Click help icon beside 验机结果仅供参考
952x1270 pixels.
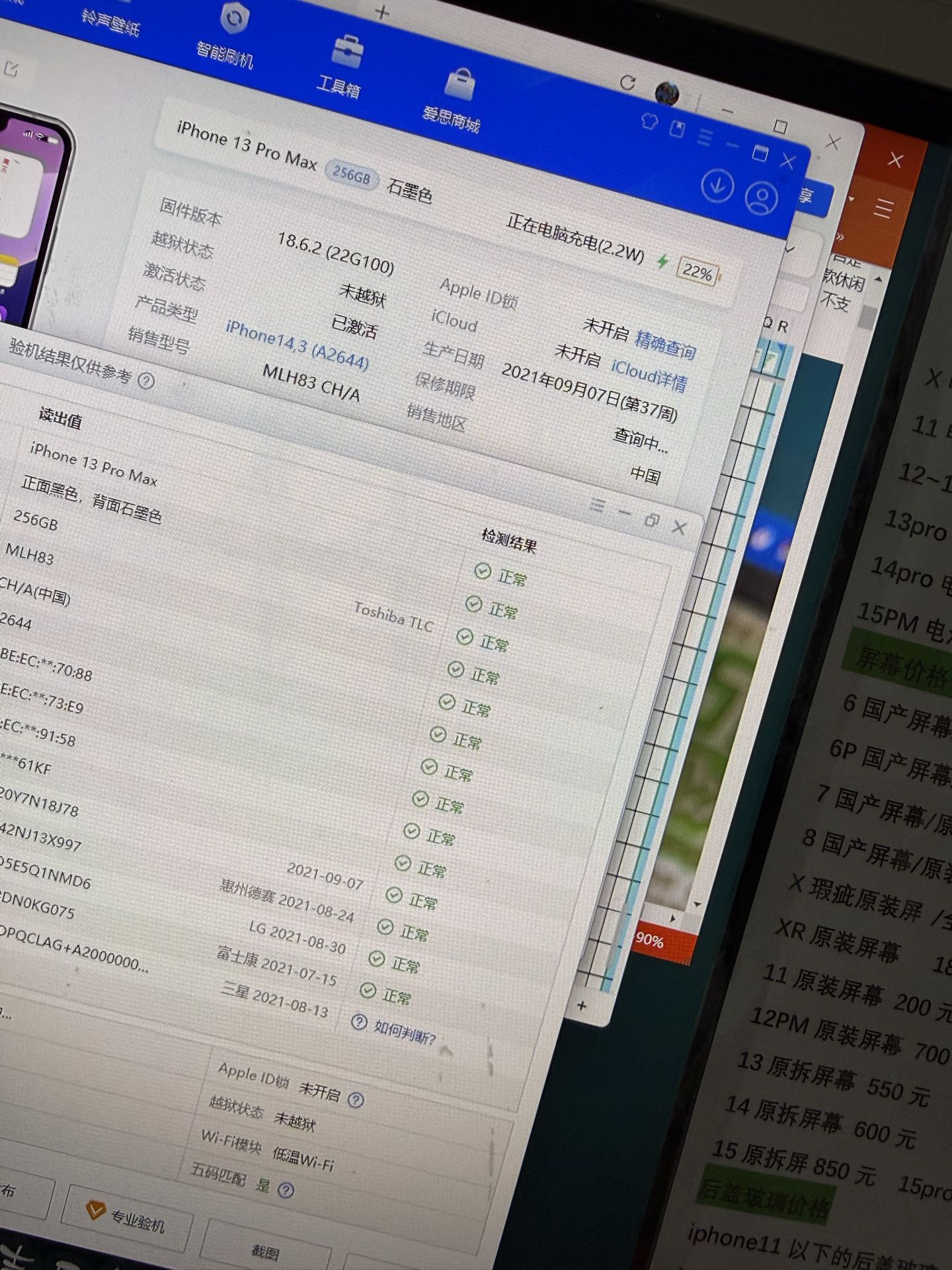(146, 381)
